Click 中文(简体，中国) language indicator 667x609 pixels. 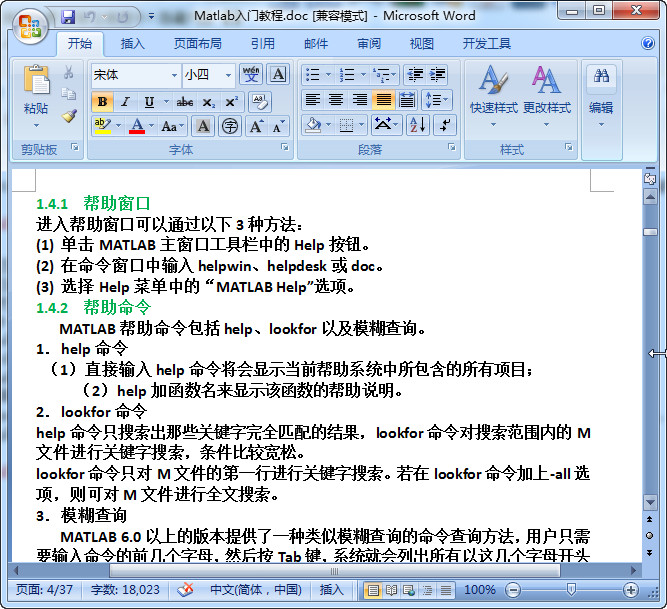click(256, 590)
